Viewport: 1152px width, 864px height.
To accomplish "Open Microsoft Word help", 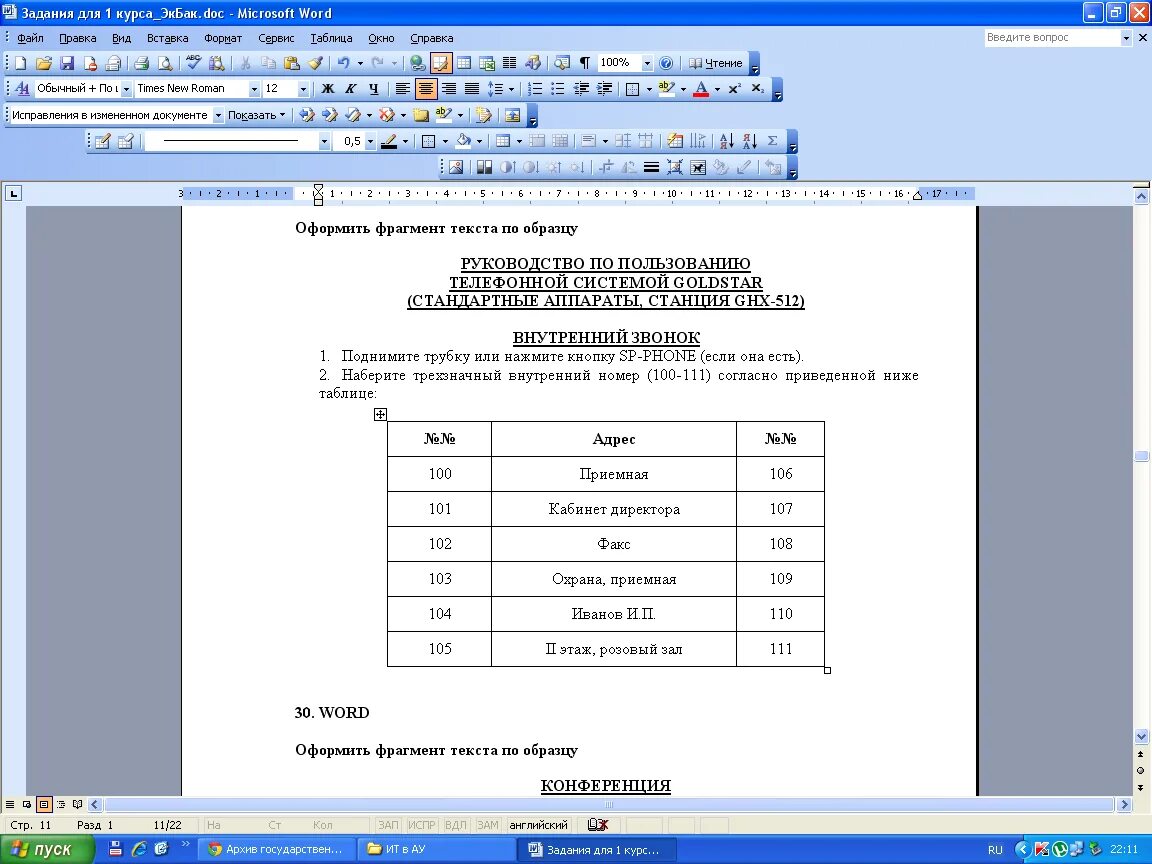I will [x=666, y=63].
